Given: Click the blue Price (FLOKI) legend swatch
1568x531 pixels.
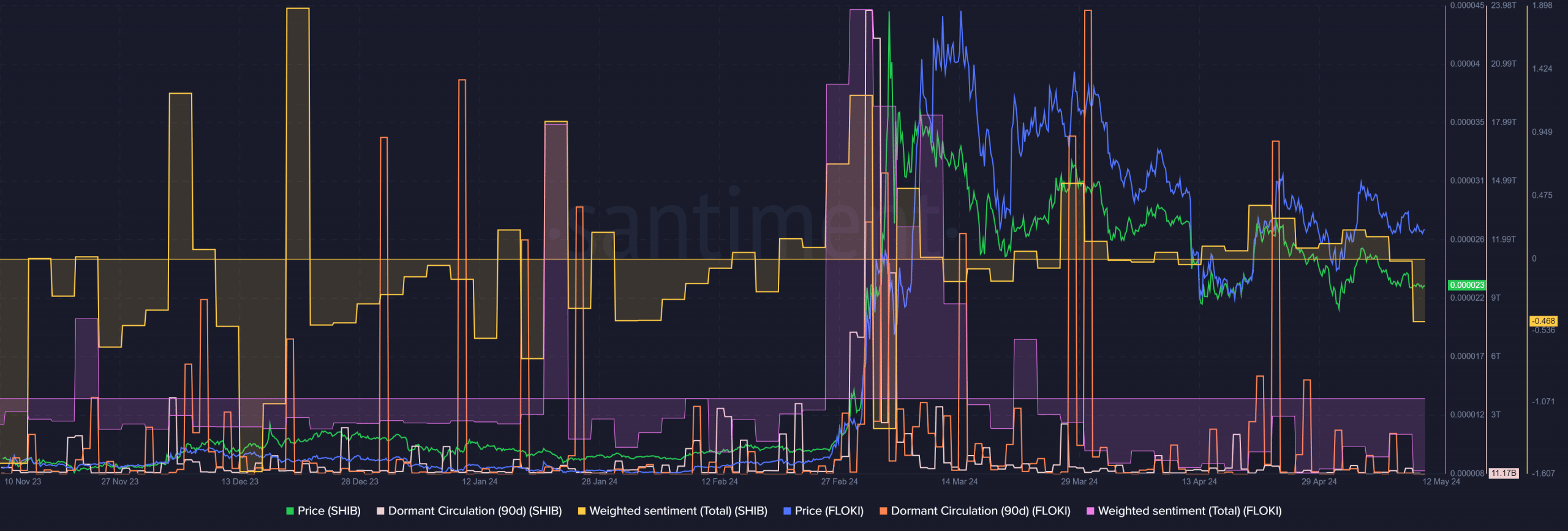Looking at the screenshot, I should 787,511.
